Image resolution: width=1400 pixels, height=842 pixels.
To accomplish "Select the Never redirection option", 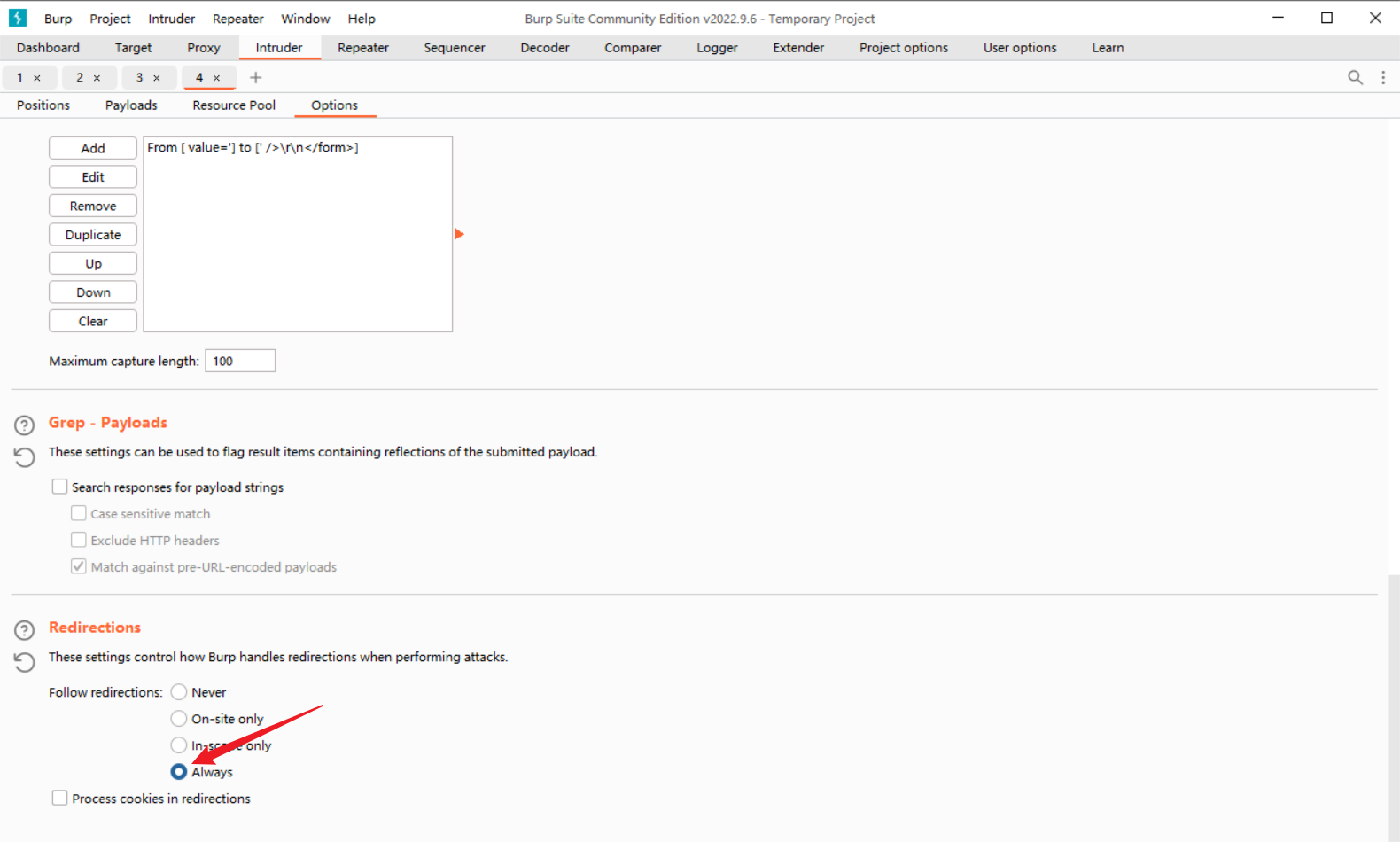I will [x=179, y=692].
